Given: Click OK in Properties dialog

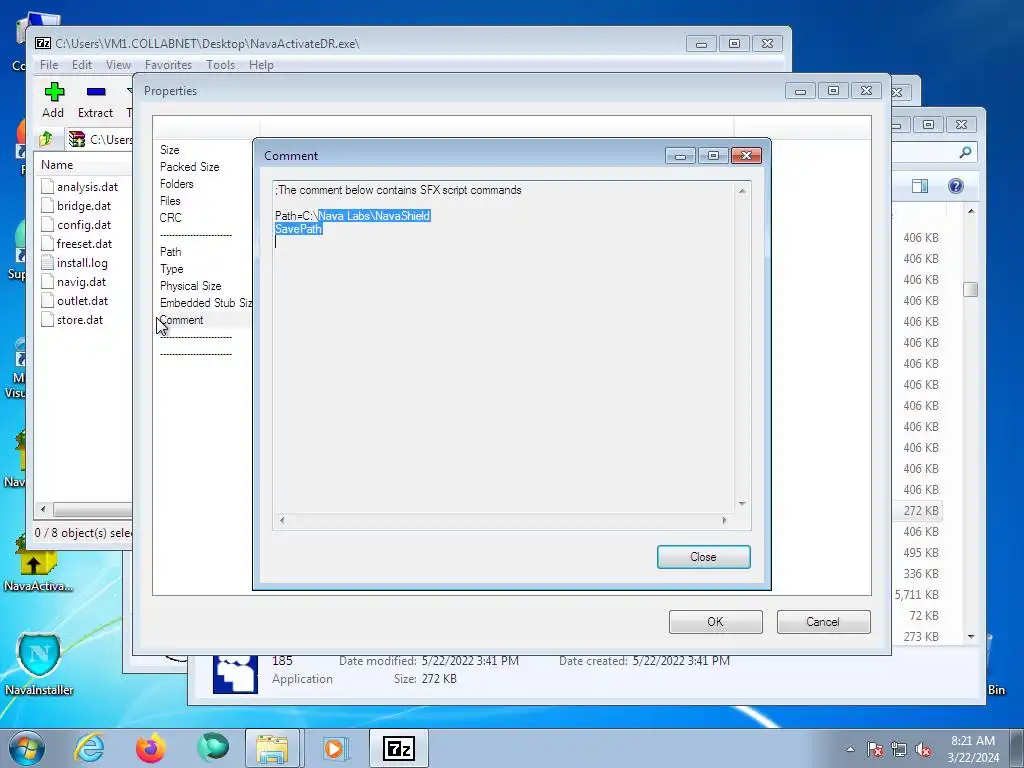Looking at the screenshot, I should pos(715,622).
